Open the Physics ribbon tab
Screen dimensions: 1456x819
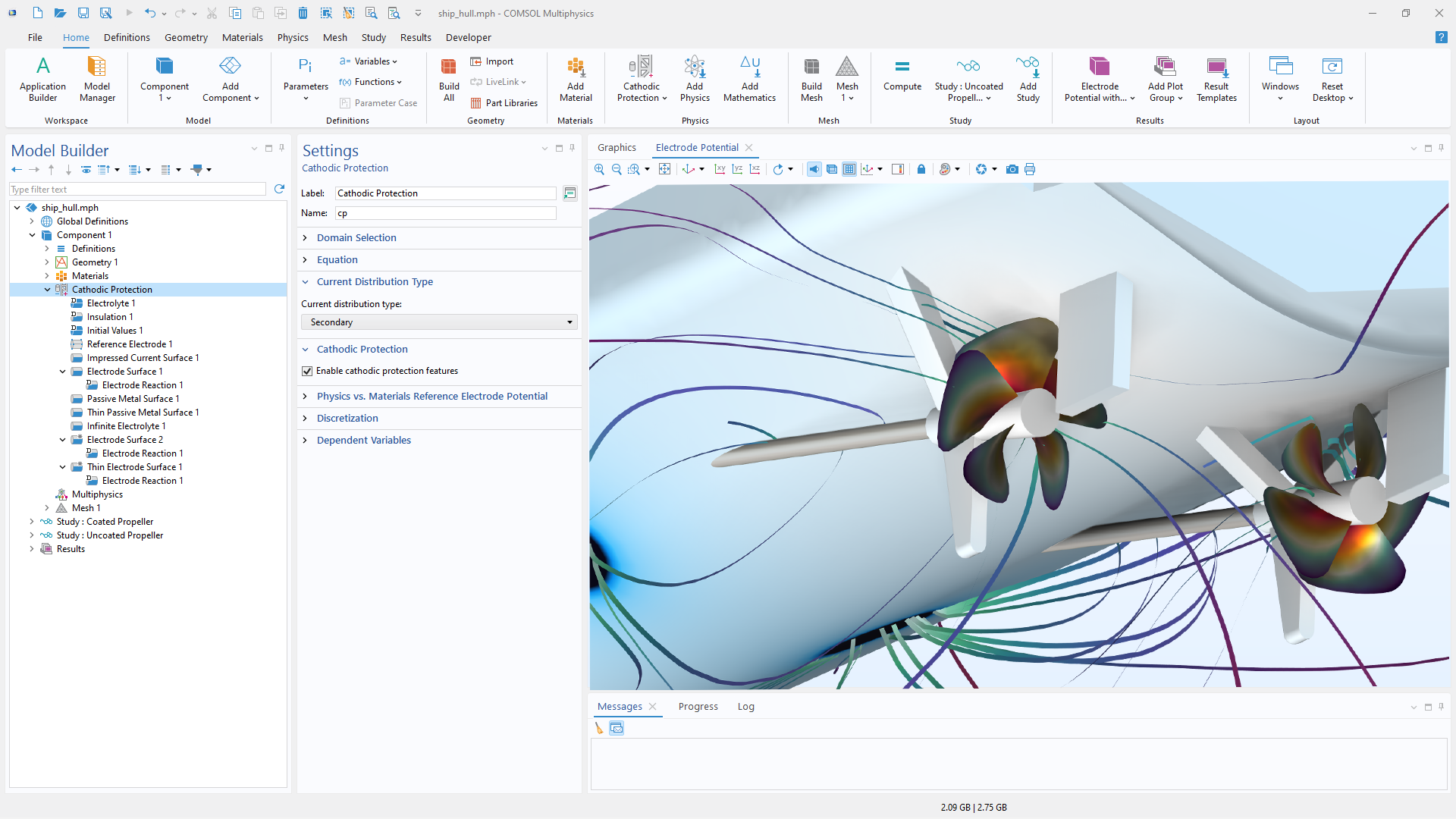[x=293, y=37]
